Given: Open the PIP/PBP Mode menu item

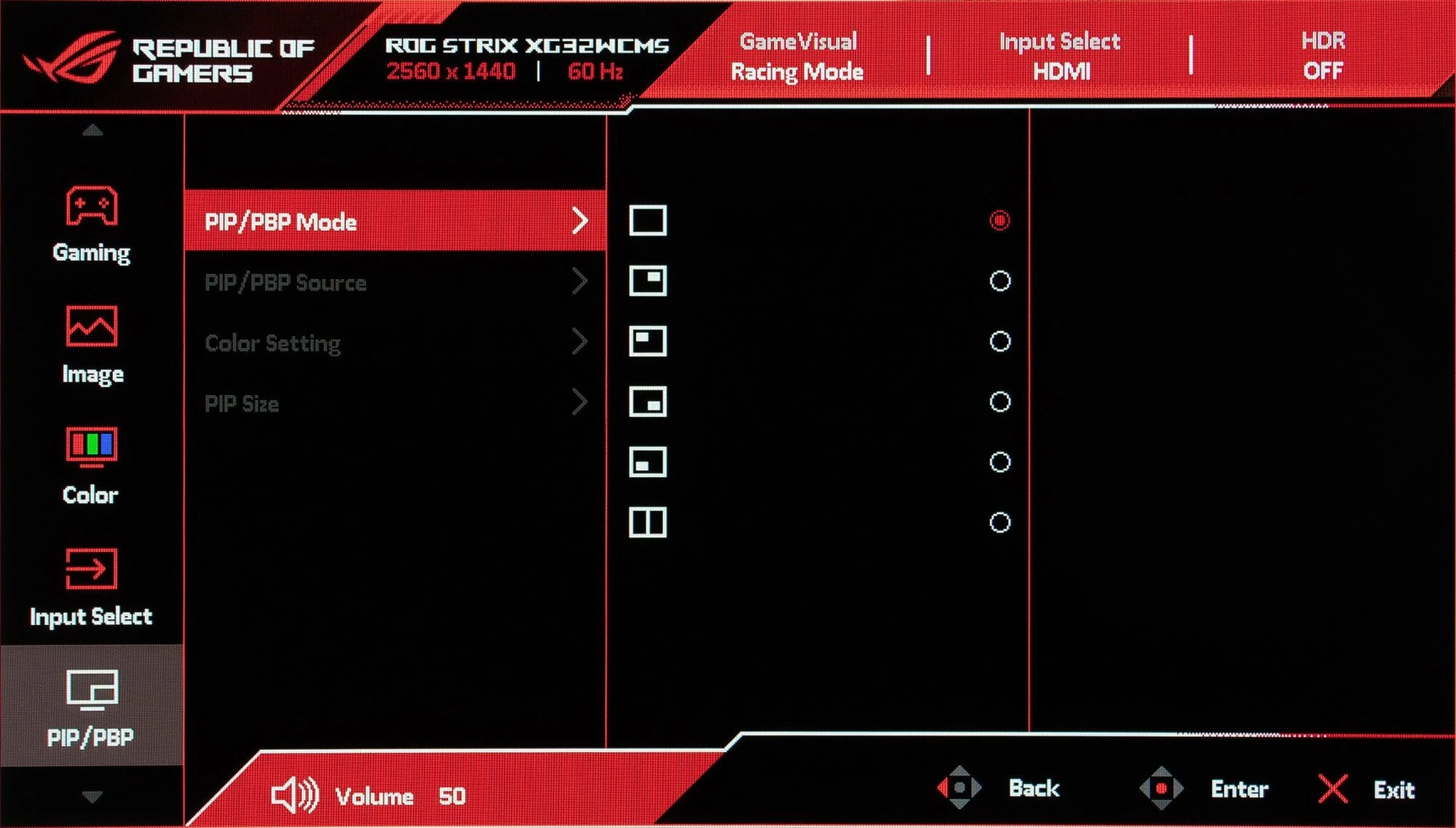Looking at the screenshot, I should (x=395, y=221).
